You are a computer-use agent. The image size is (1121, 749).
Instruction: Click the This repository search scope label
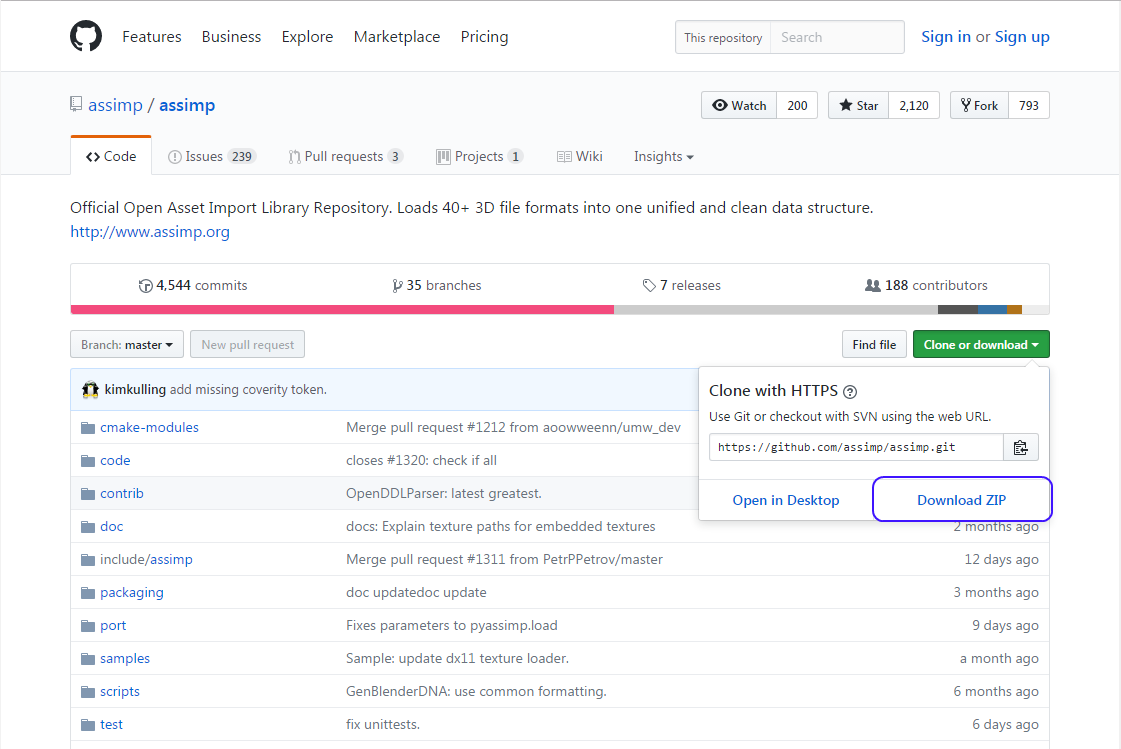(x=723, y=37)
